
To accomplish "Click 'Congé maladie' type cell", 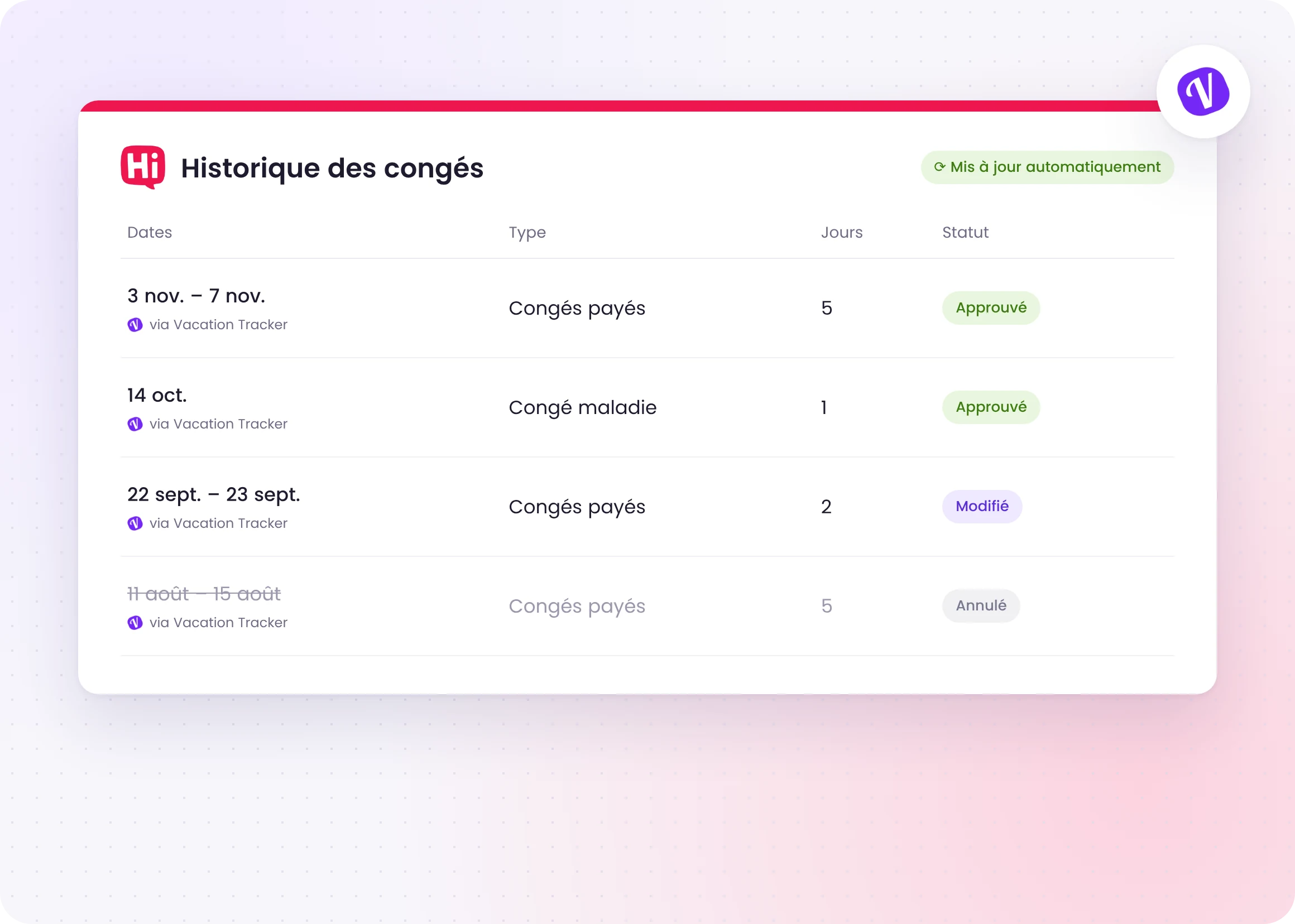I will (582, 408).
